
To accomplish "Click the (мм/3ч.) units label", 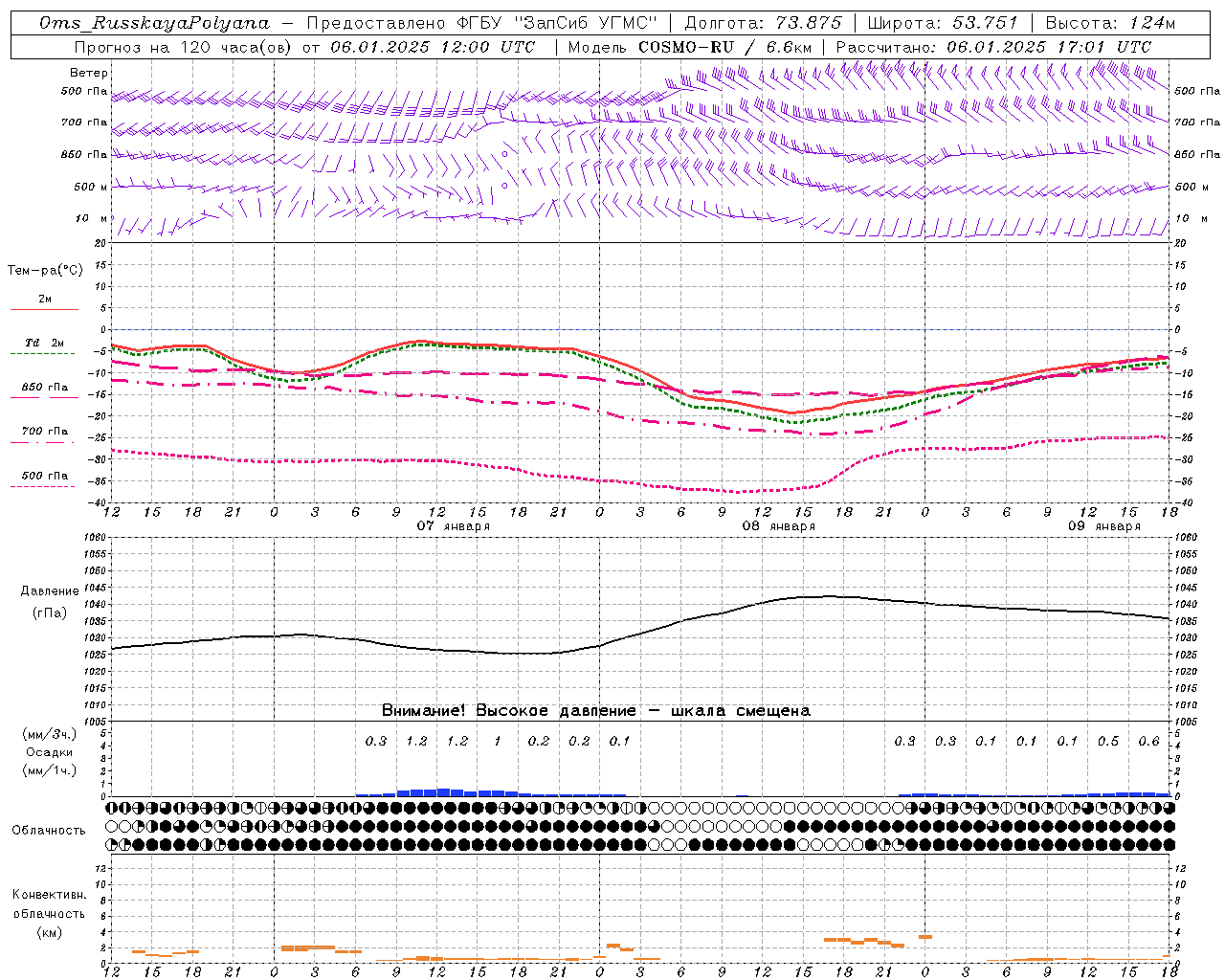I will point(49,734).
